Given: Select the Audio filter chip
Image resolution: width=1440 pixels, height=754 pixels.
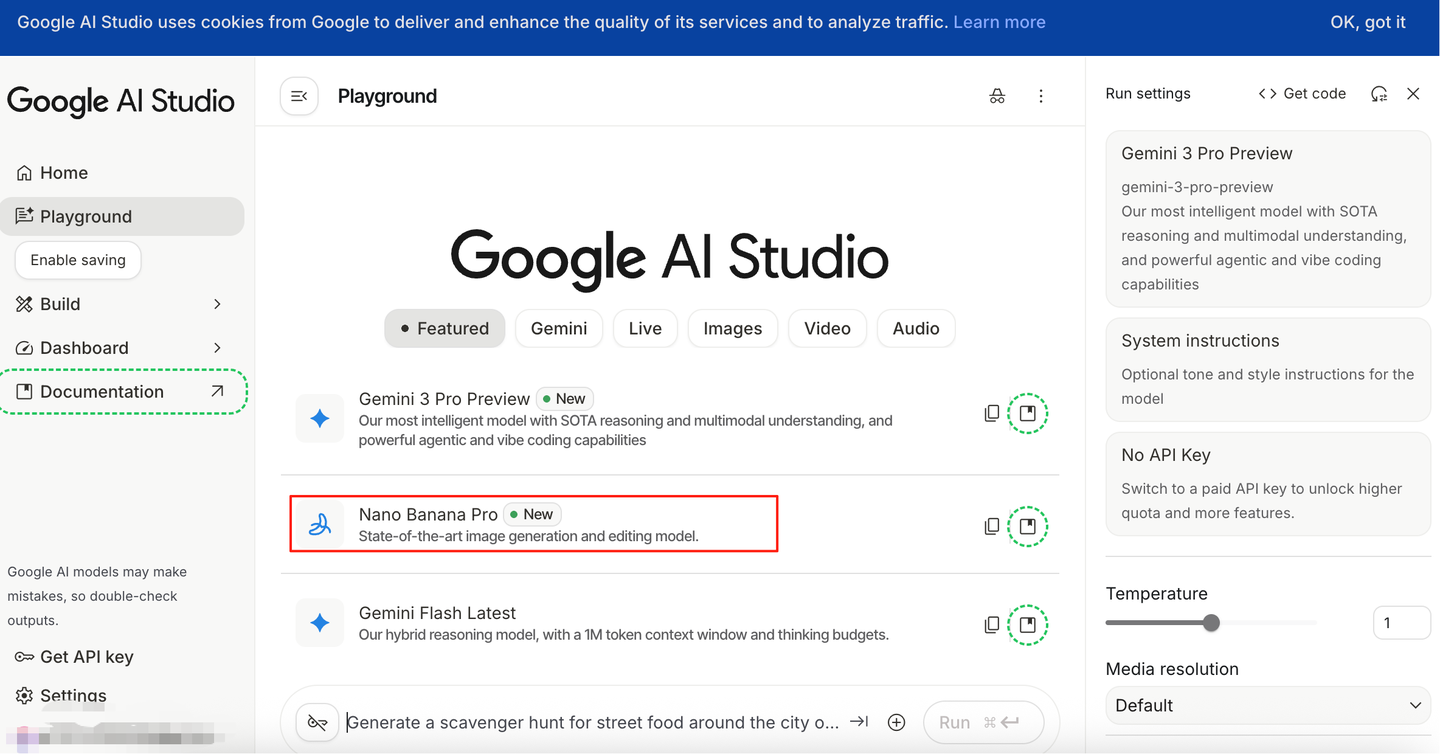Looking at the screenshot, I should [x=915, y=328].
